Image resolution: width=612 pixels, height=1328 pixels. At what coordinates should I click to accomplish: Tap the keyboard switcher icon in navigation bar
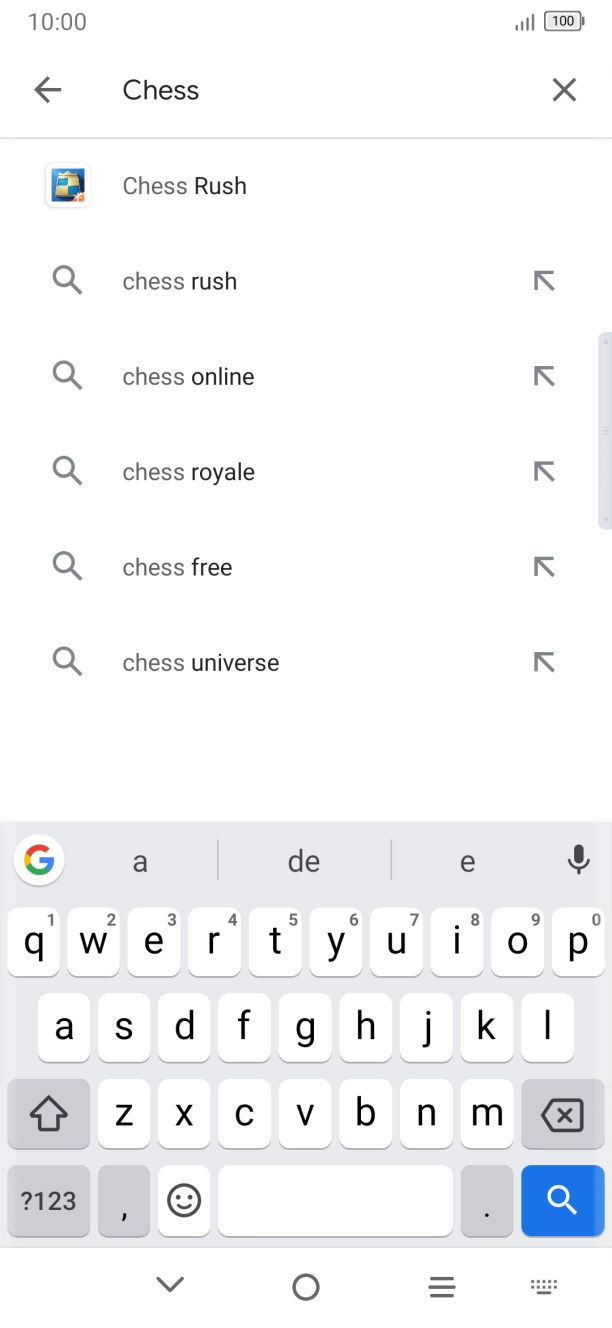click(x=544, y=1287)
